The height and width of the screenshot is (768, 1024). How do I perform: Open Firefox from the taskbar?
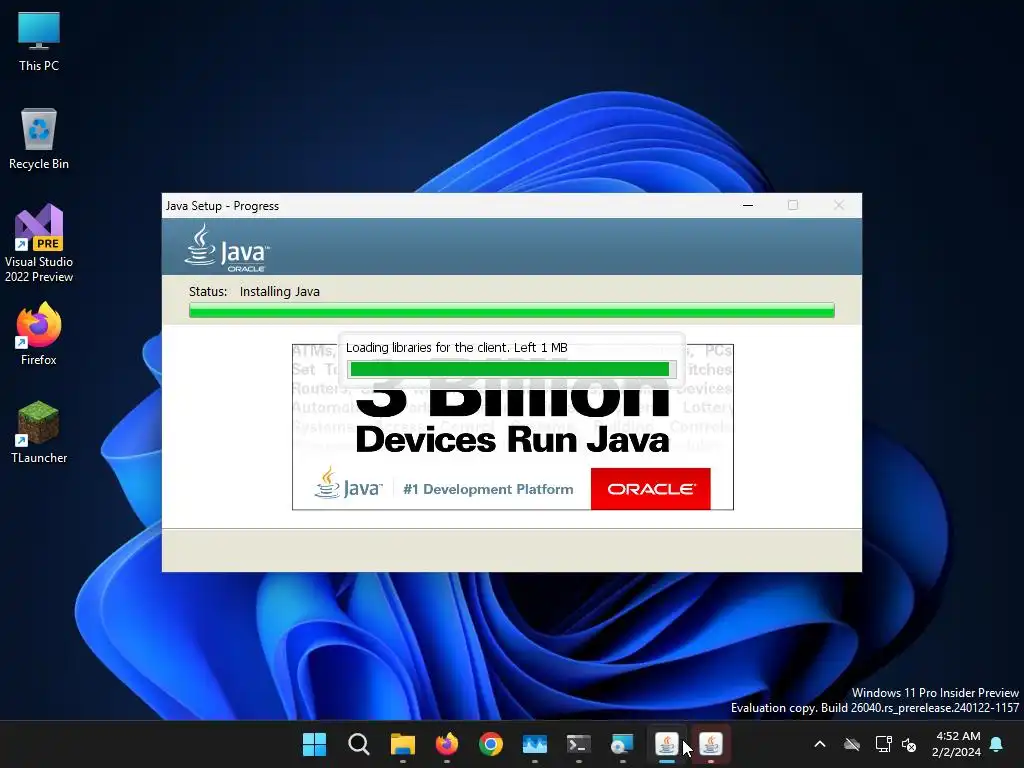click(447, 744)
